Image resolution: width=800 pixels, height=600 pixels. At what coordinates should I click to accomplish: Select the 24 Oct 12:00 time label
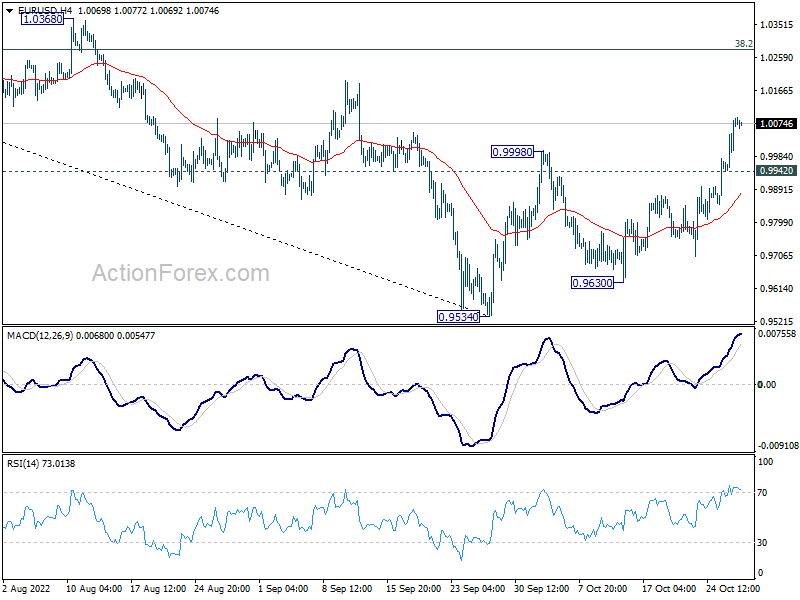(x=733, y=589)
